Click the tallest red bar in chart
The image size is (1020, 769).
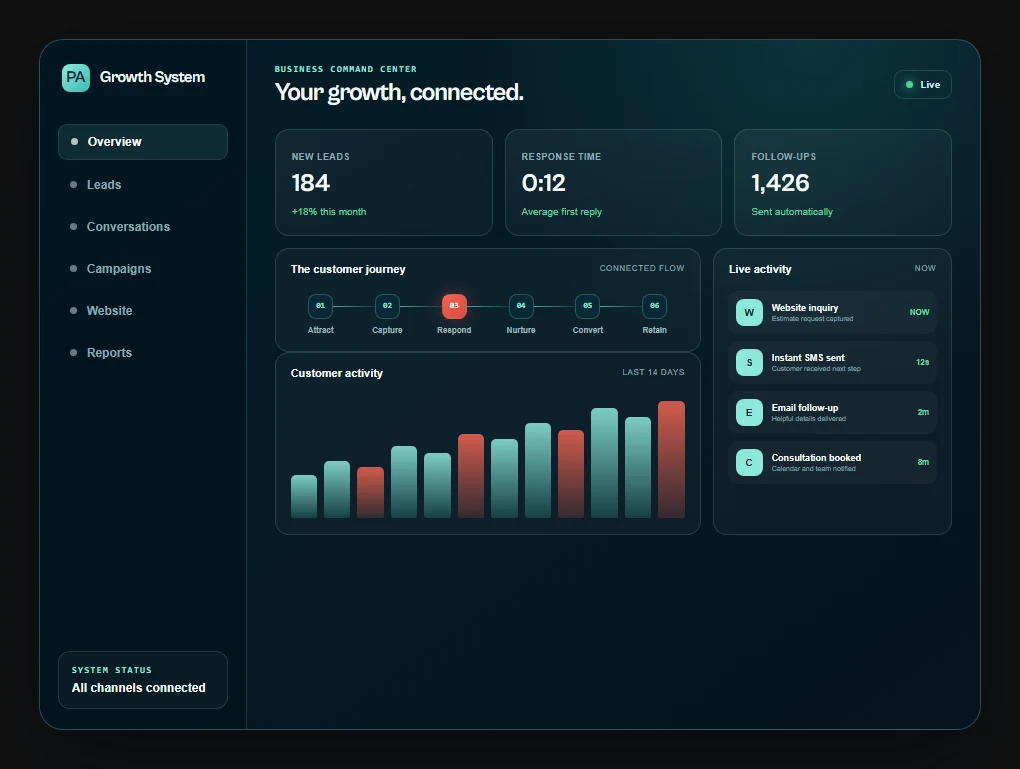click(671, 459)
